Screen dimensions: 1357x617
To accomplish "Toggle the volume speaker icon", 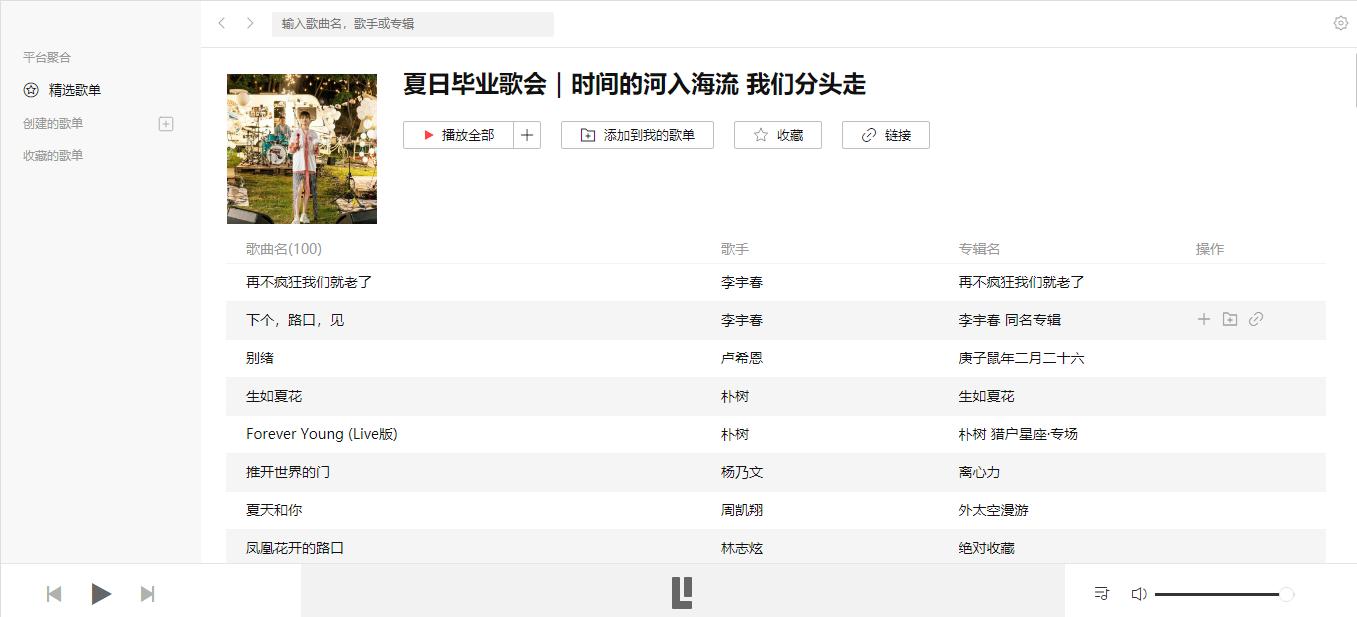I will click(1138, 593).
